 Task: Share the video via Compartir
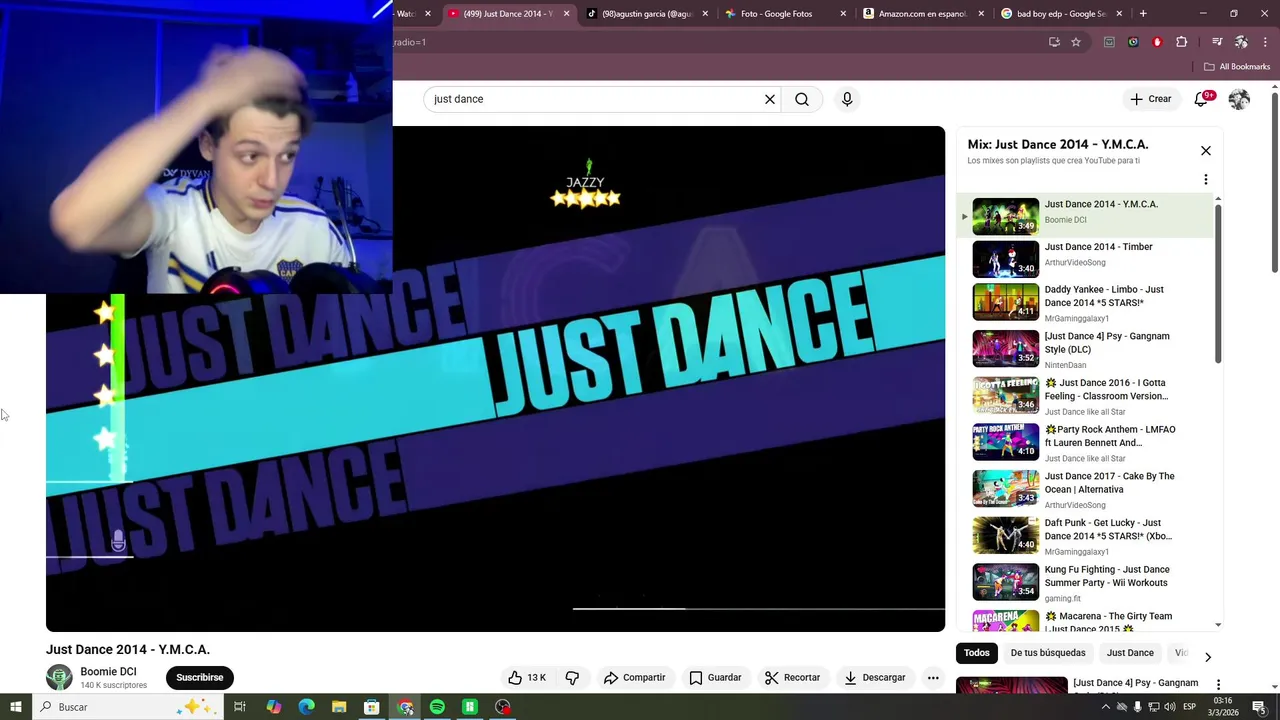tap(634, 677)
